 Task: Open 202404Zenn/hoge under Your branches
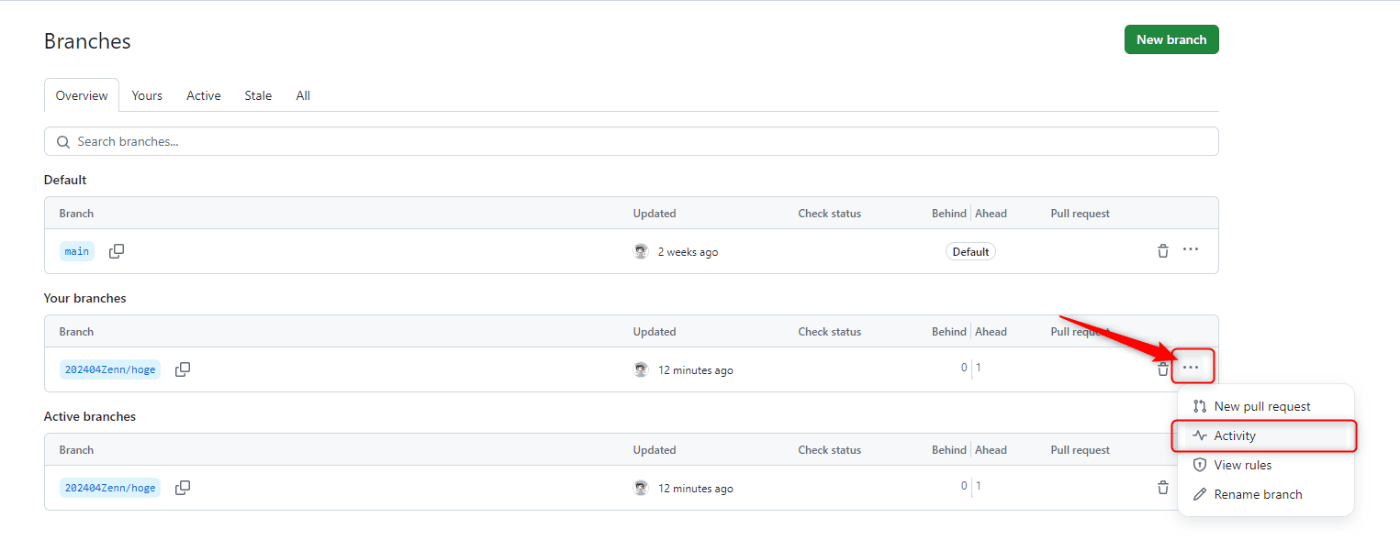coord(110,369)
